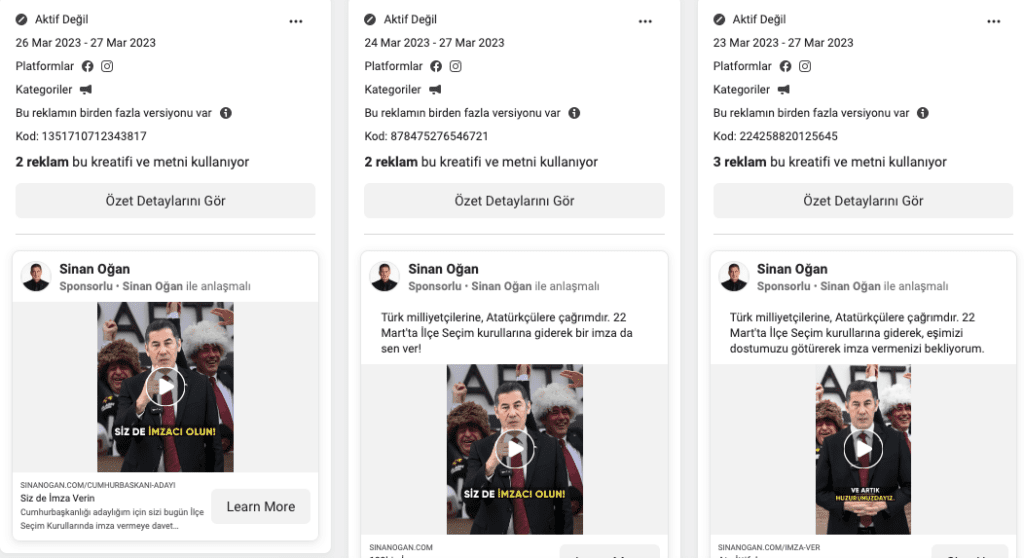Image resolution: width=1024 pixels, height=558 pixels.
Task: Click the megaphone category icon on the 26 Mar ad
Action: (x=86, y=90)
